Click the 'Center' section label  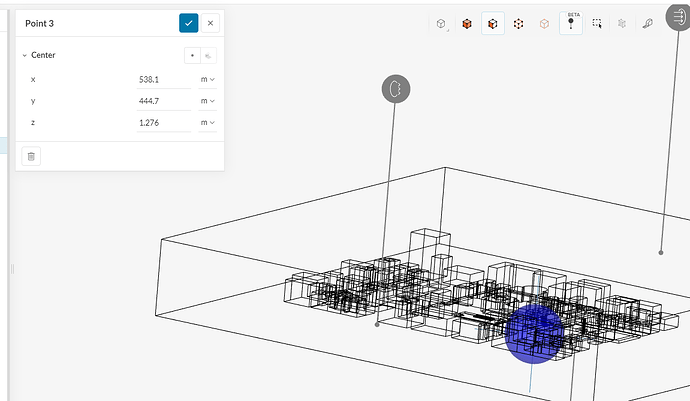coord(43,55)
